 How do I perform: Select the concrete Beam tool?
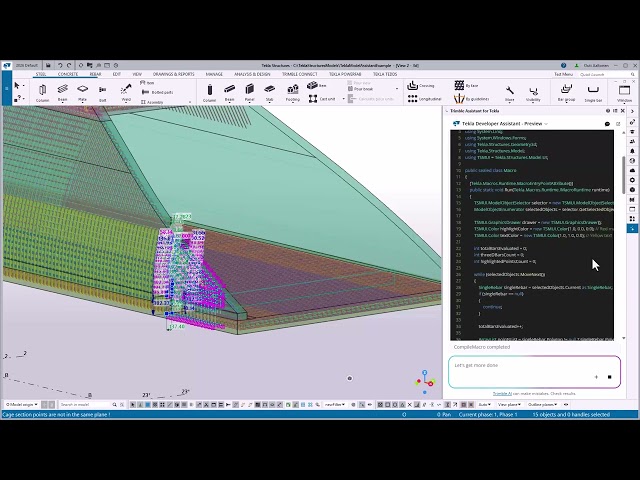point(229,92)
